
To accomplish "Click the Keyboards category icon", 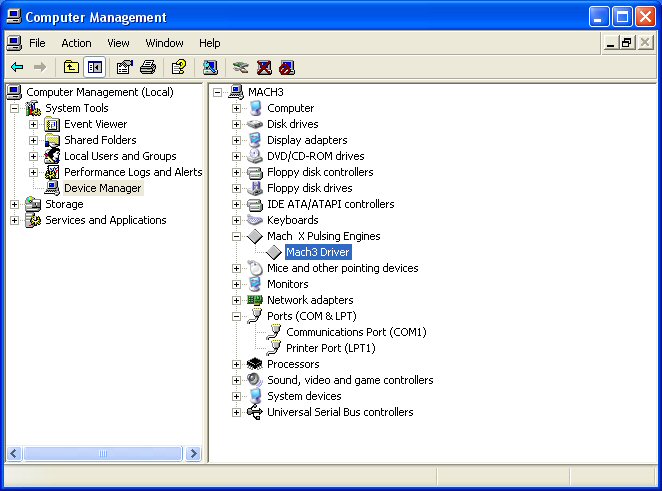I will [255, 220].
